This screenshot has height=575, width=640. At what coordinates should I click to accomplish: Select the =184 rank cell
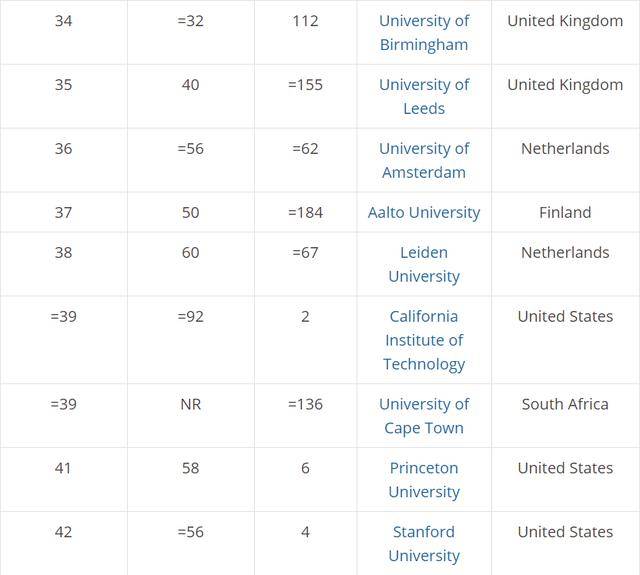(x=306, y=212)
